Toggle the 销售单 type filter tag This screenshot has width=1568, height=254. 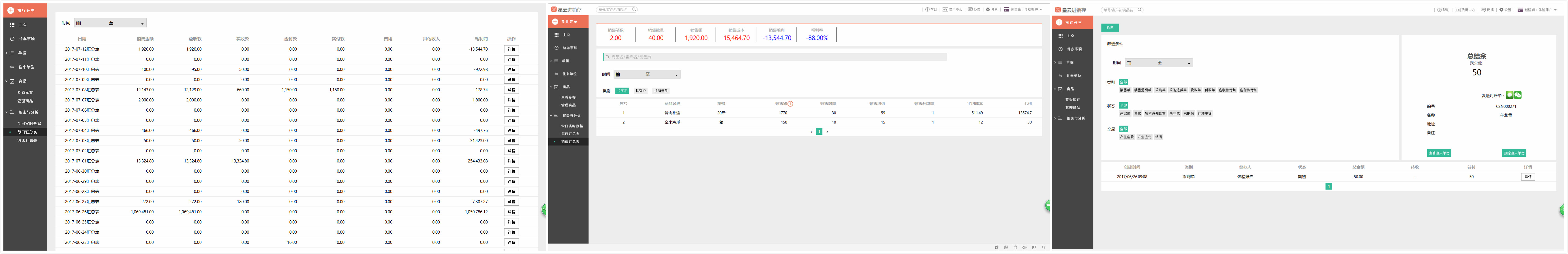(x=1125, y=90)
